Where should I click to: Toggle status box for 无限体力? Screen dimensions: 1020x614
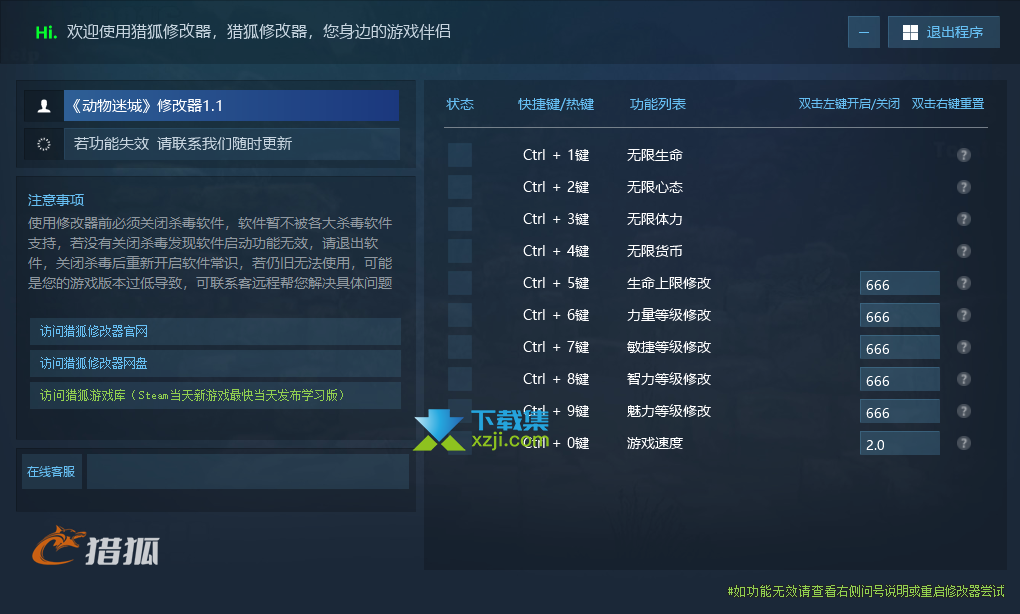click(460, 219)
